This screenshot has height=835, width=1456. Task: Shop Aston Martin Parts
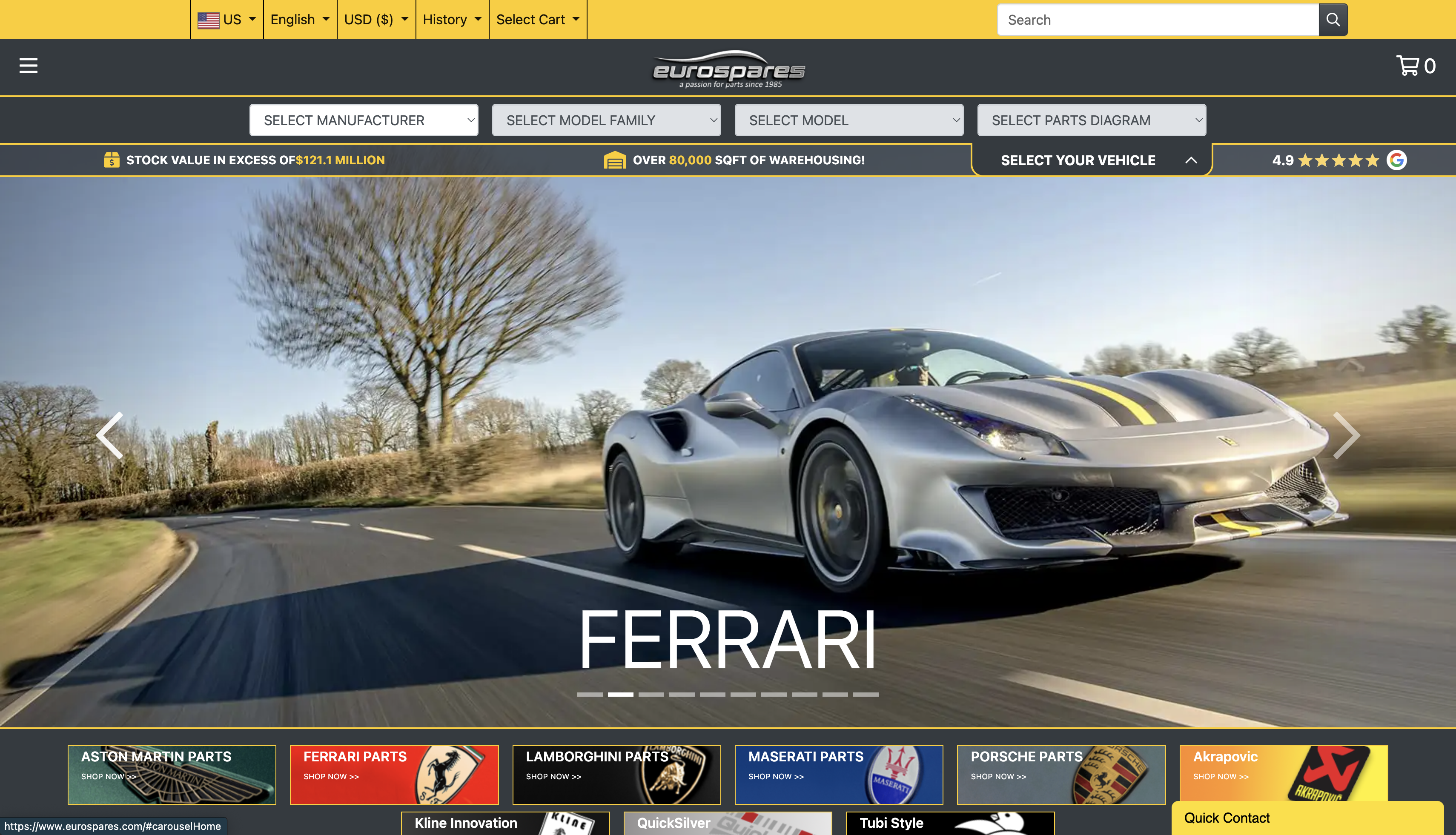(172, 774)
